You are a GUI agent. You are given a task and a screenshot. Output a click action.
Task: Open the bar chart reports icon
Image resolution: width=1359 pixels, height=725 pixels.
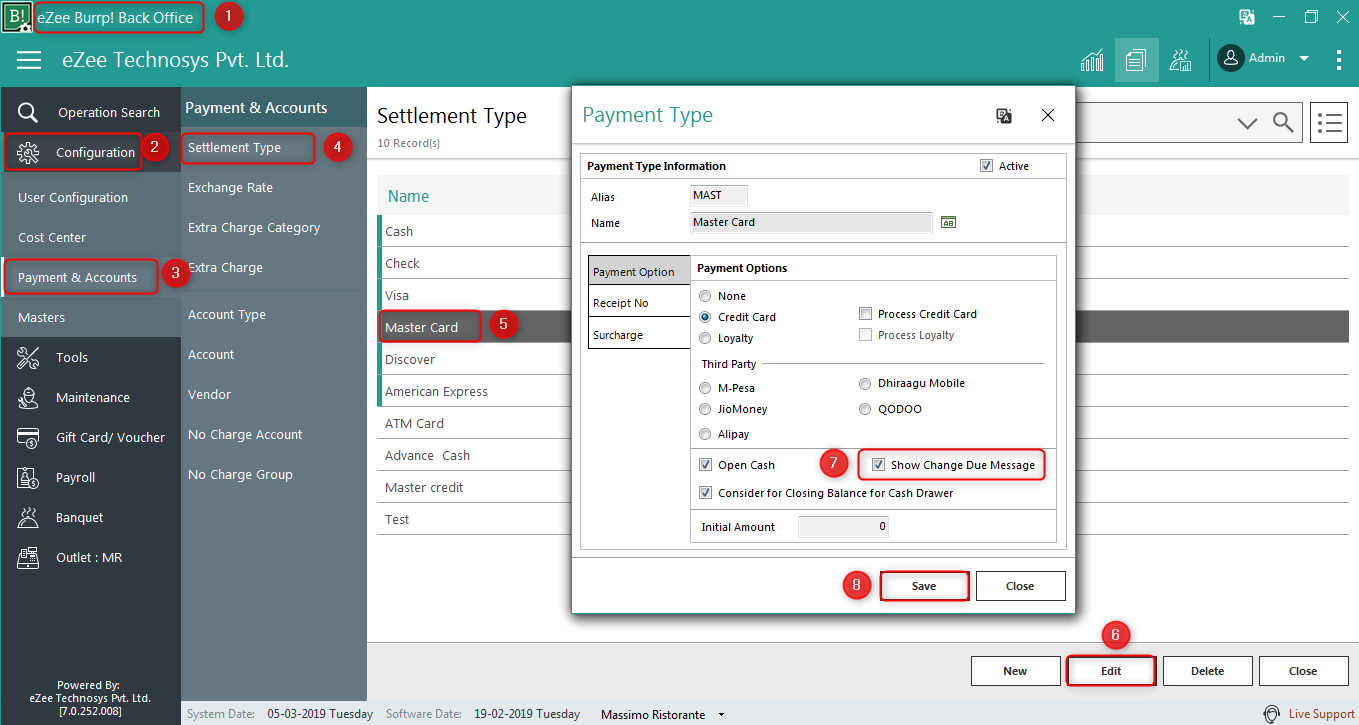coord(1092,60)
